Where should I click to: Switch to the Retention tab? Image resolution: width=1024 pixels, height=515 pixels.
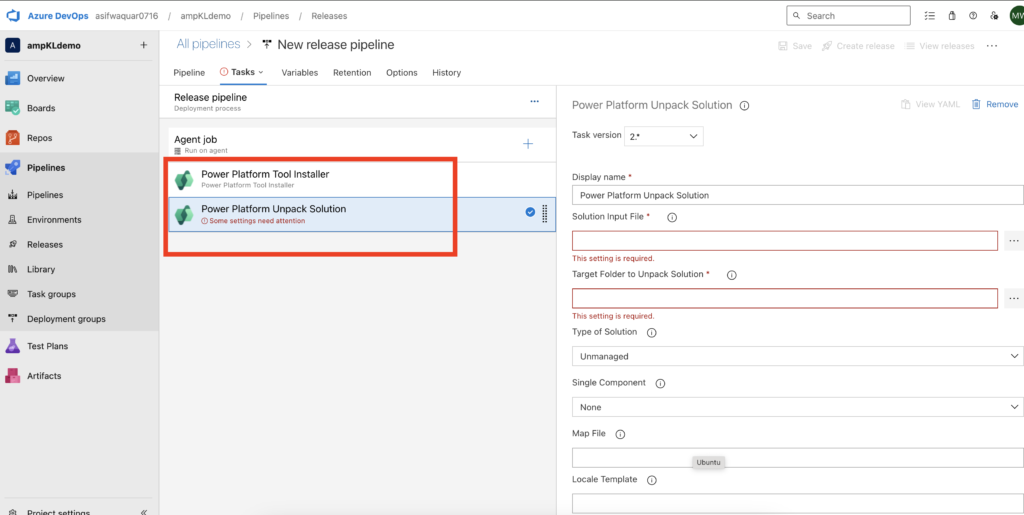pos(352,72)
